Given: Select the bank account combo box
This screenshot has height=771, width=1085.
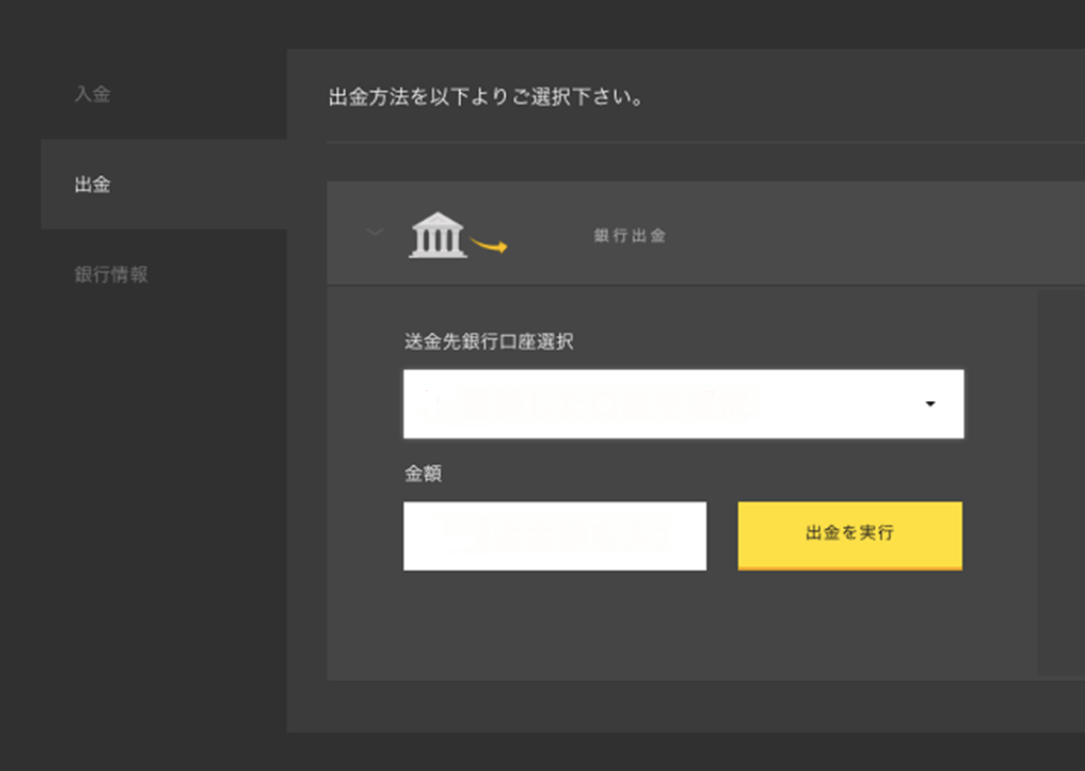Looking at the screenshot, I should (x=683, y=404).
